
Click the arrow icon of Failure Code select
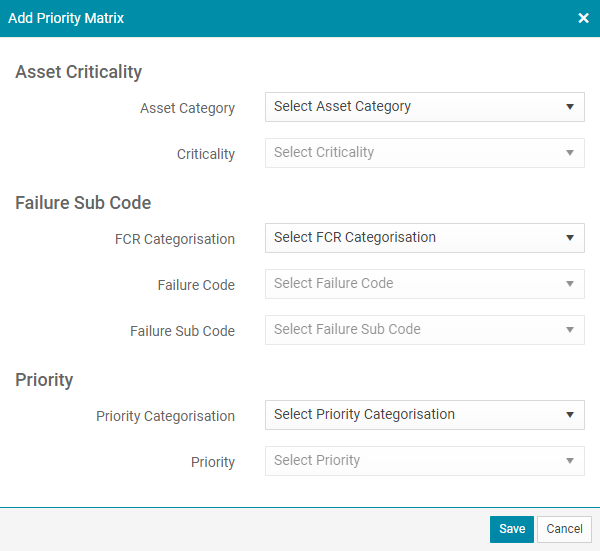pos(570,284)
